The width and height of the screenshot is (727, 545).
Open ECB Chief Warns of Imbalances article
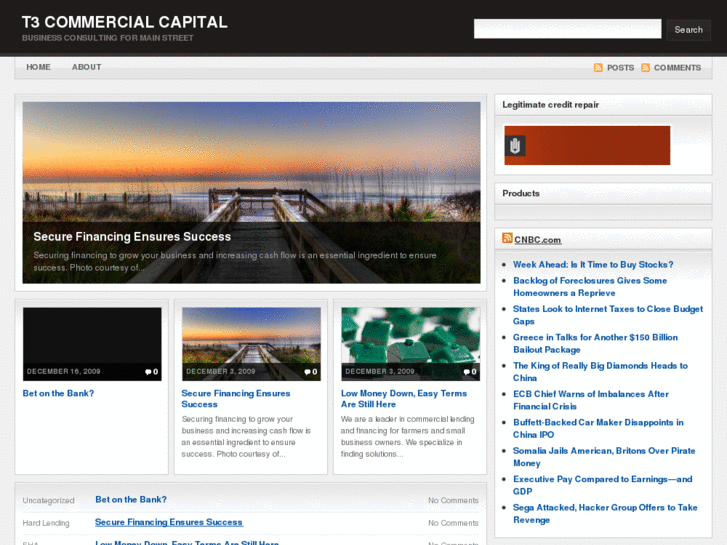(591, 400)
